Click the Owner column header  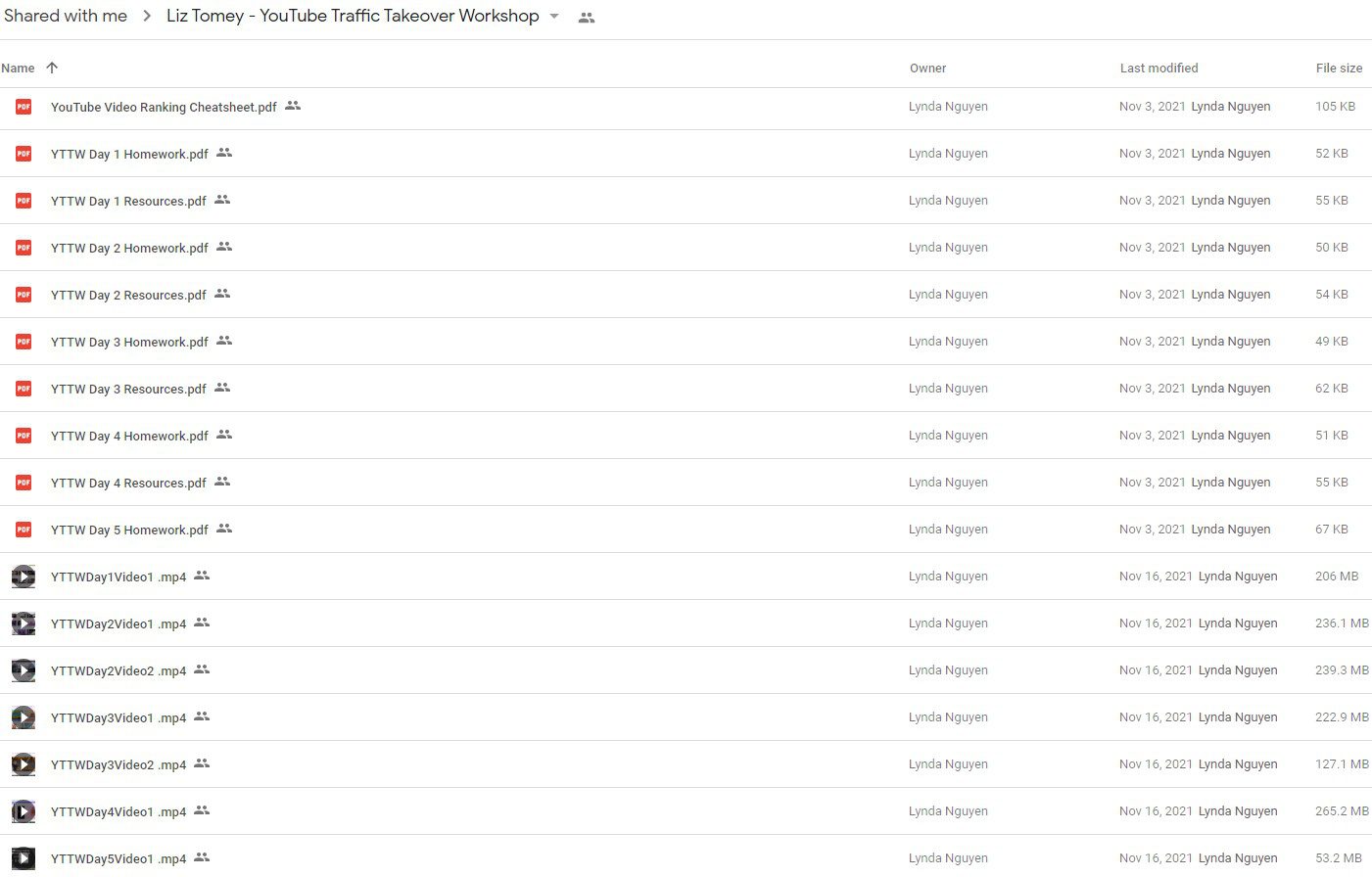(x=927, y=69)
